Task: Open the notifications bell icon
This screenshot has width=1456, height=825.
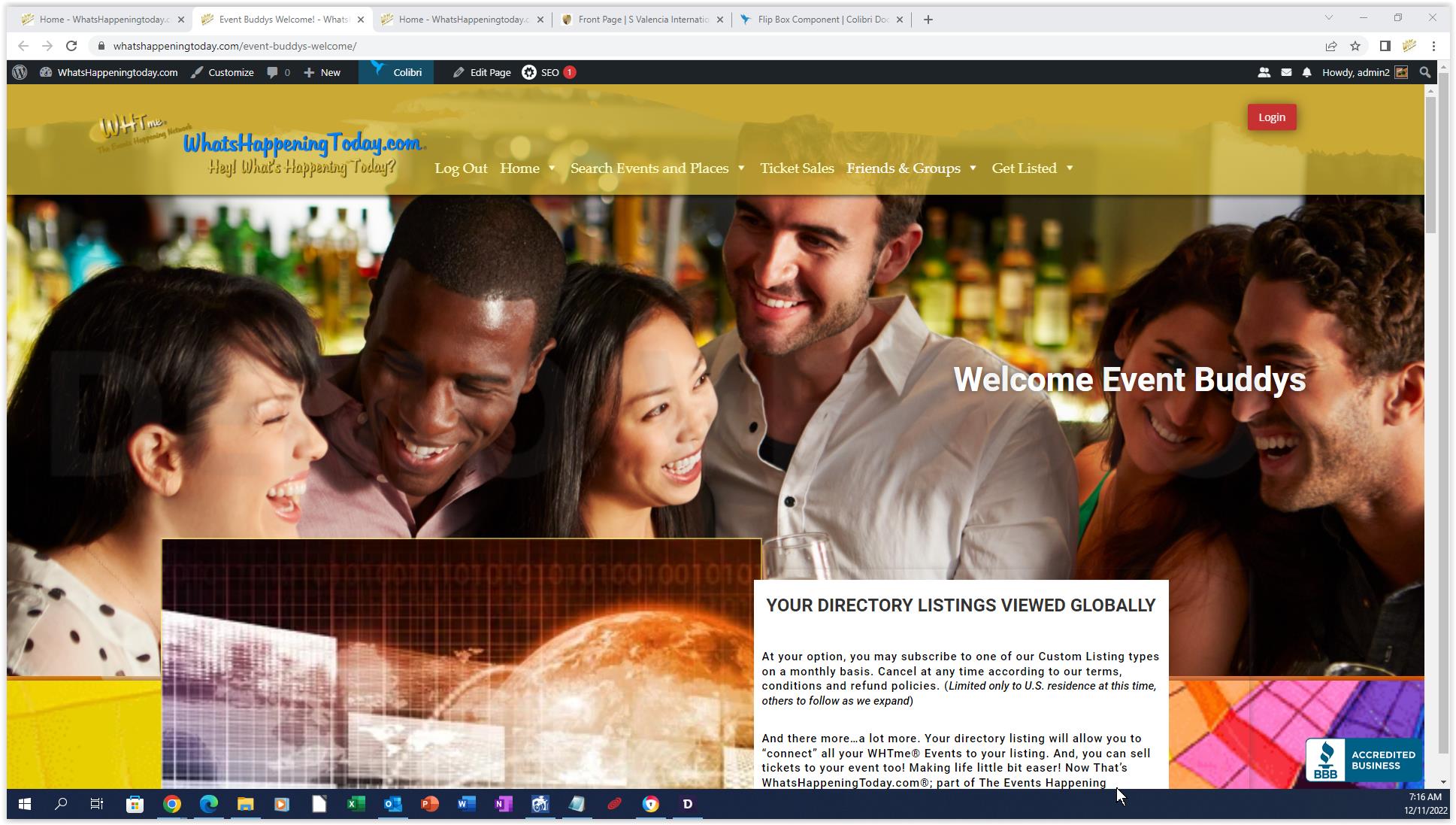Action: (1307, 72)
